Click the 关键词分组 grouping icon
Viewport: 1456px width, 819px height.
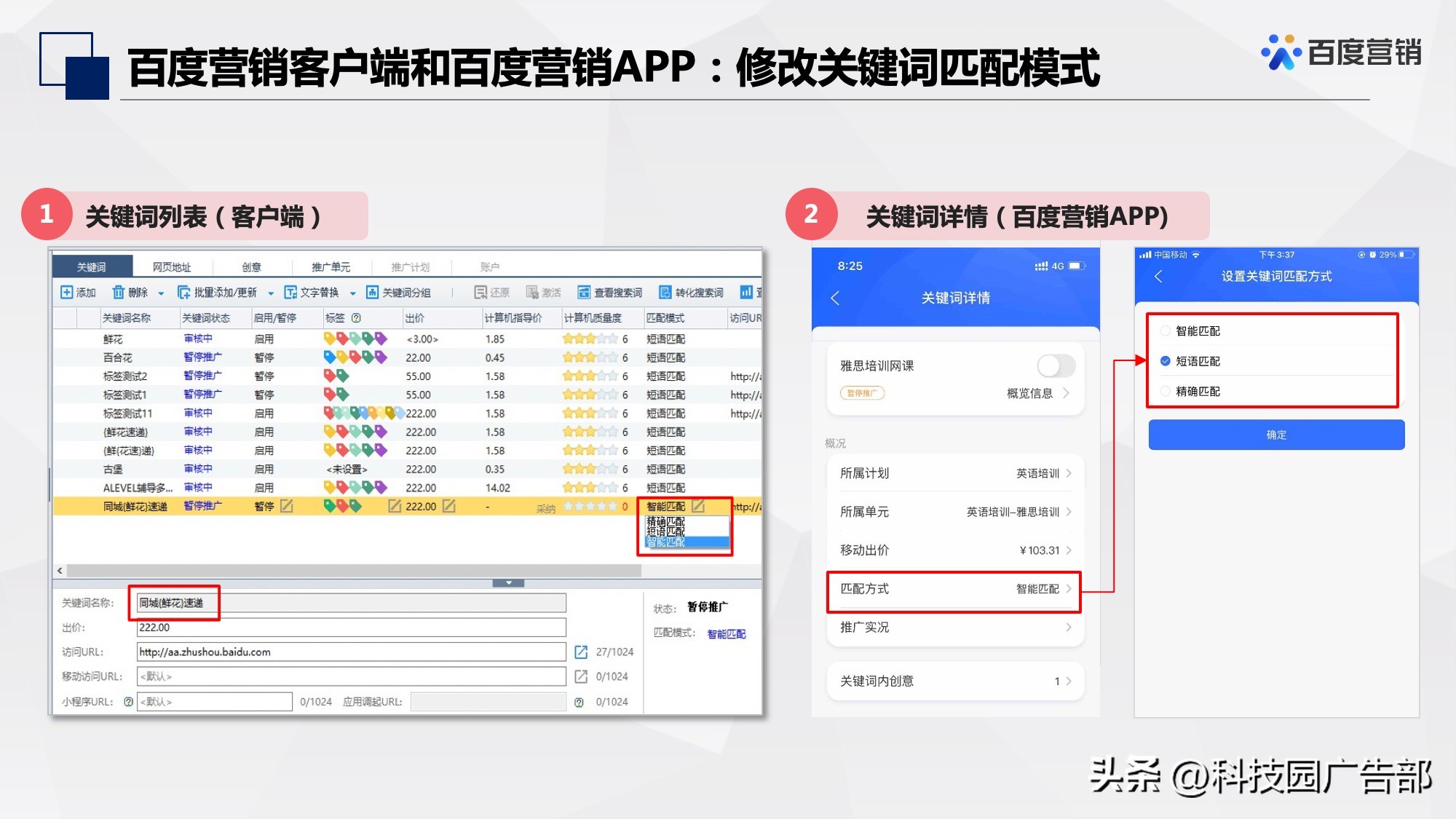(x=371, y=292)
